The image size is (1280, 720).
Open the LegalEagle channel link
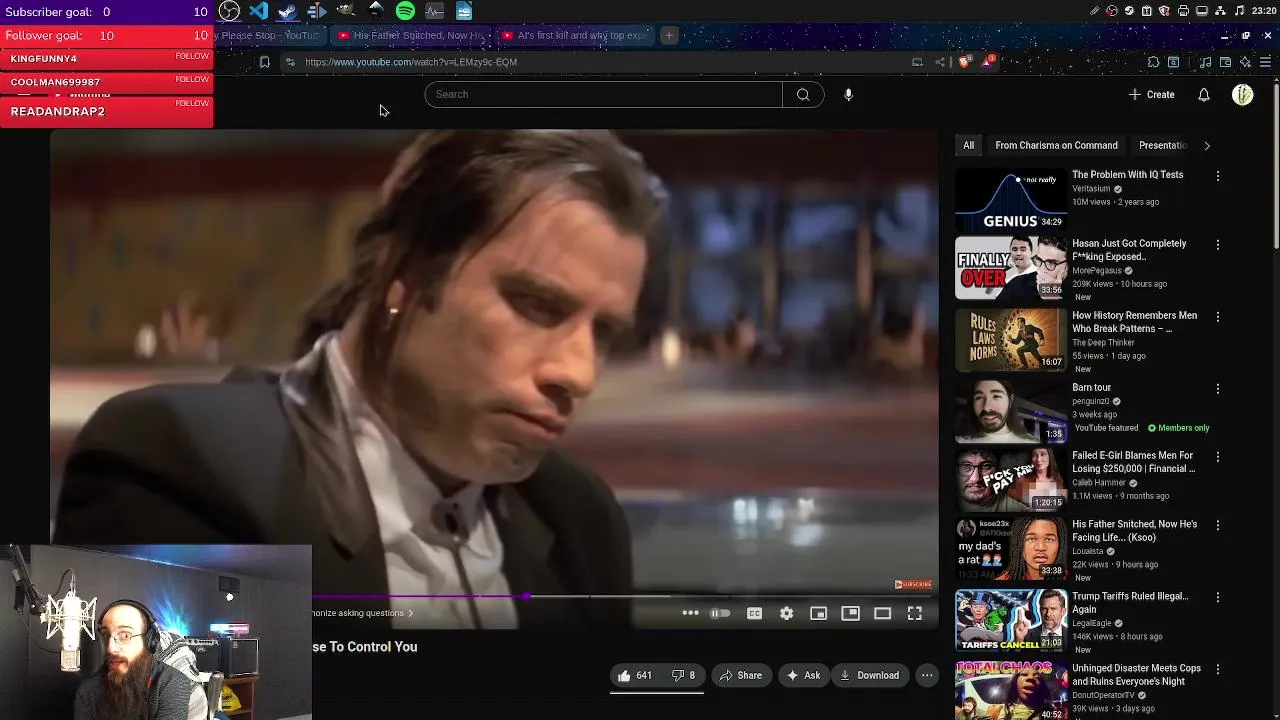pyautogui.click(x=1094, y=622)
